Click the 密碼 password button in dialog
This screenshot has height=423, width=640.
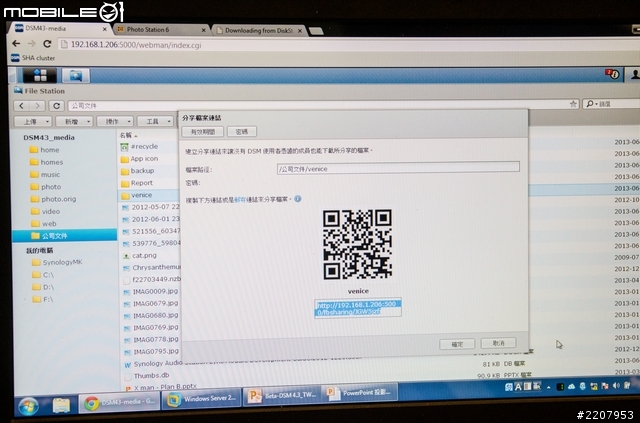click(242, 131)
